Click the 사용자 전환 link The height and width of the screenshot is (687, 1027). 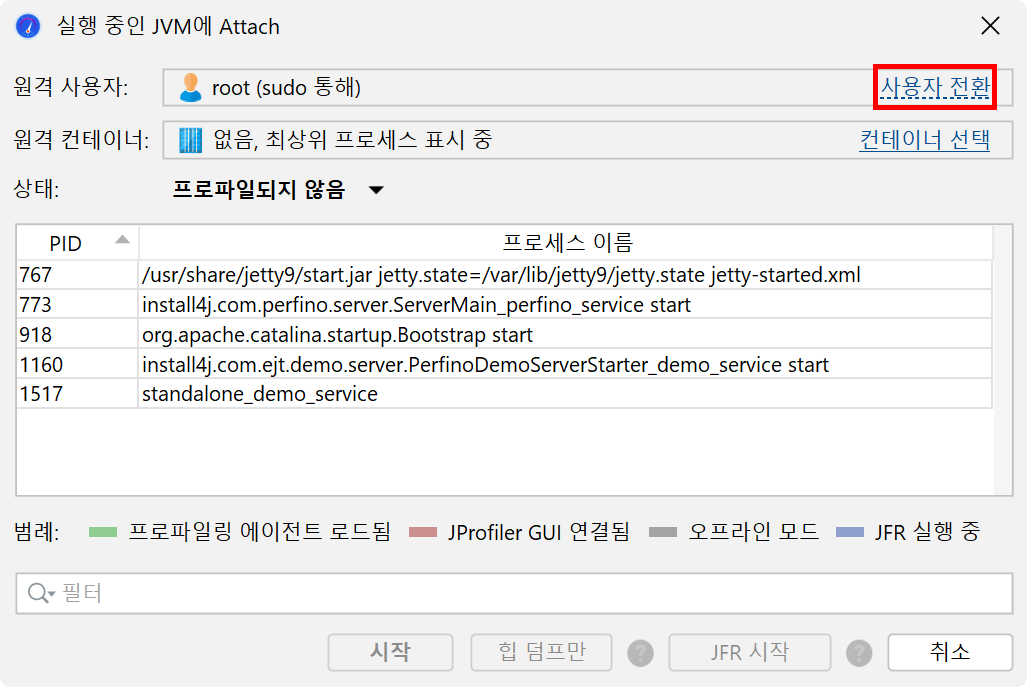(x=935, y=87)
